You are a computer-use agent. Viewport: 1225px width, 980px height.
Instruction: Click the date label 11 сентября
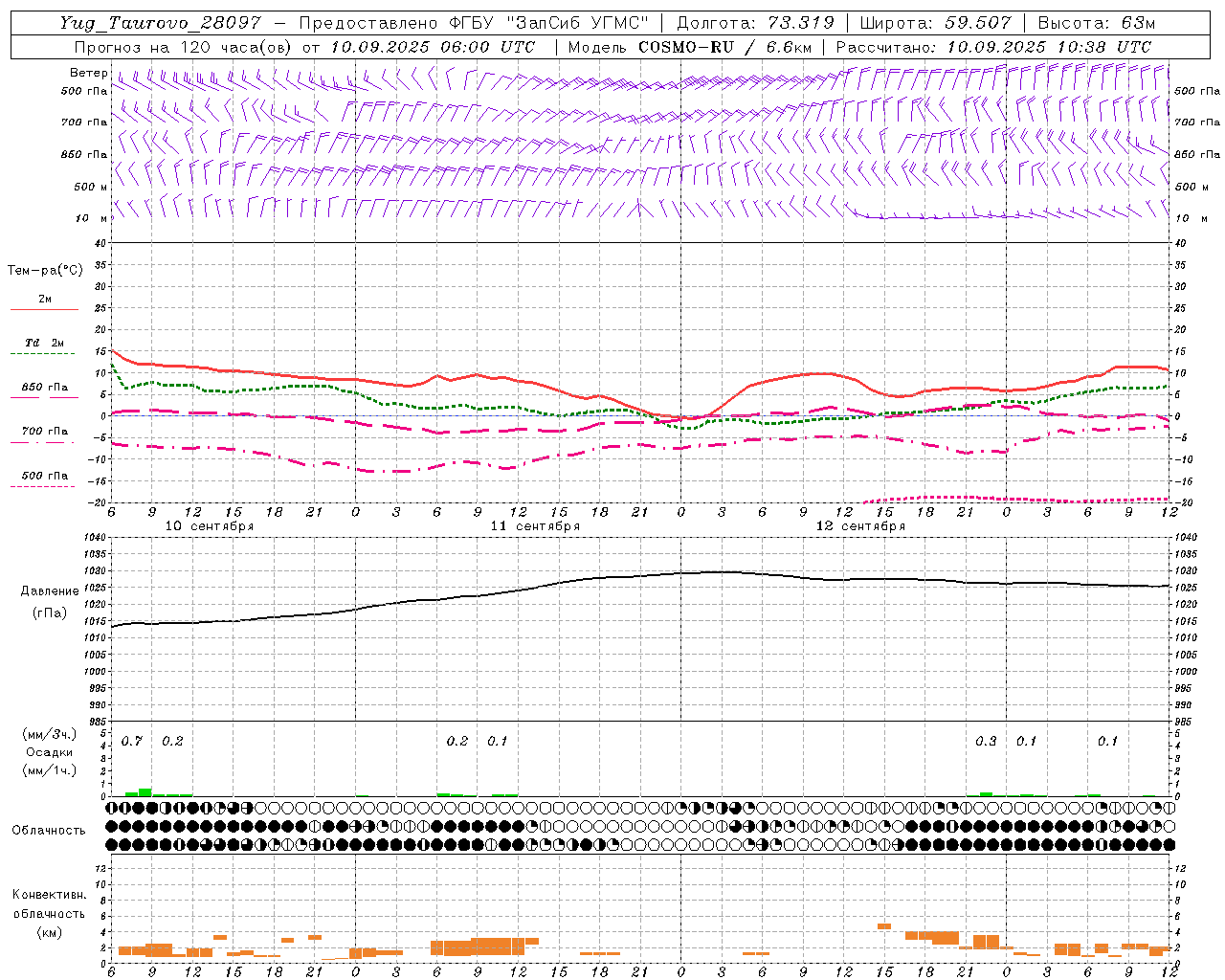click(x=535, y=526)
